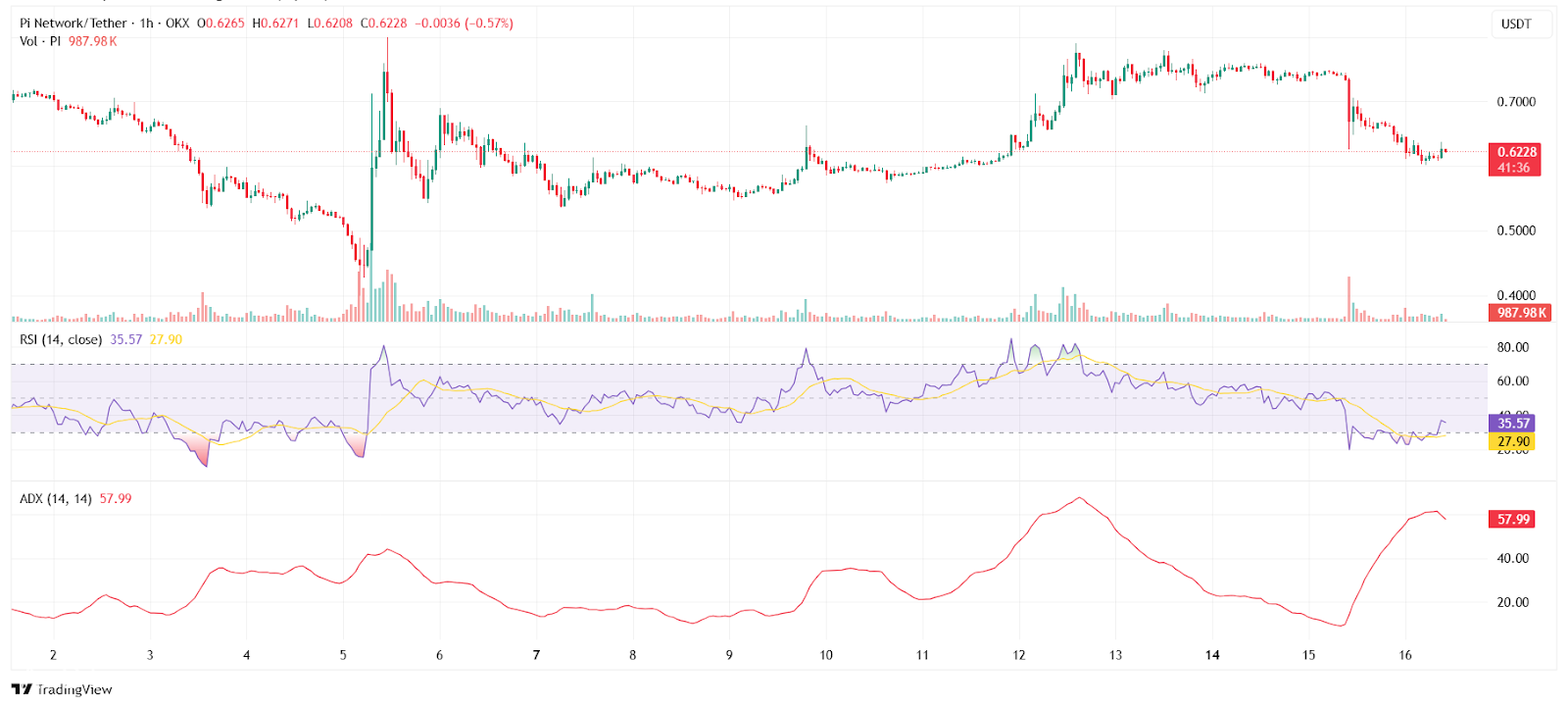Select the RSI (14, close) indicator legend
This screenshot has width=1568, height=708.
(x=61, y=339)
